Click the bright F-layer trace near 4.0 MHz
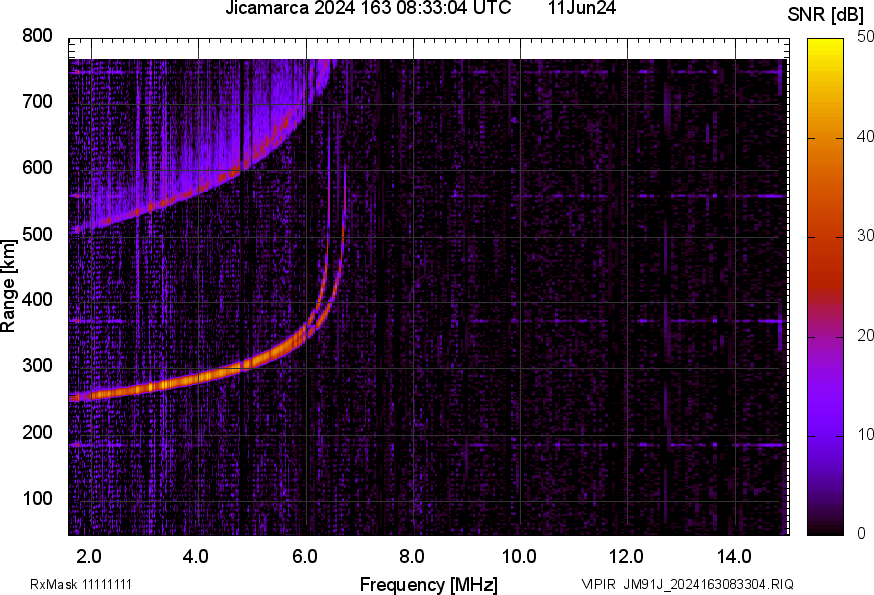 pos(198,379)
